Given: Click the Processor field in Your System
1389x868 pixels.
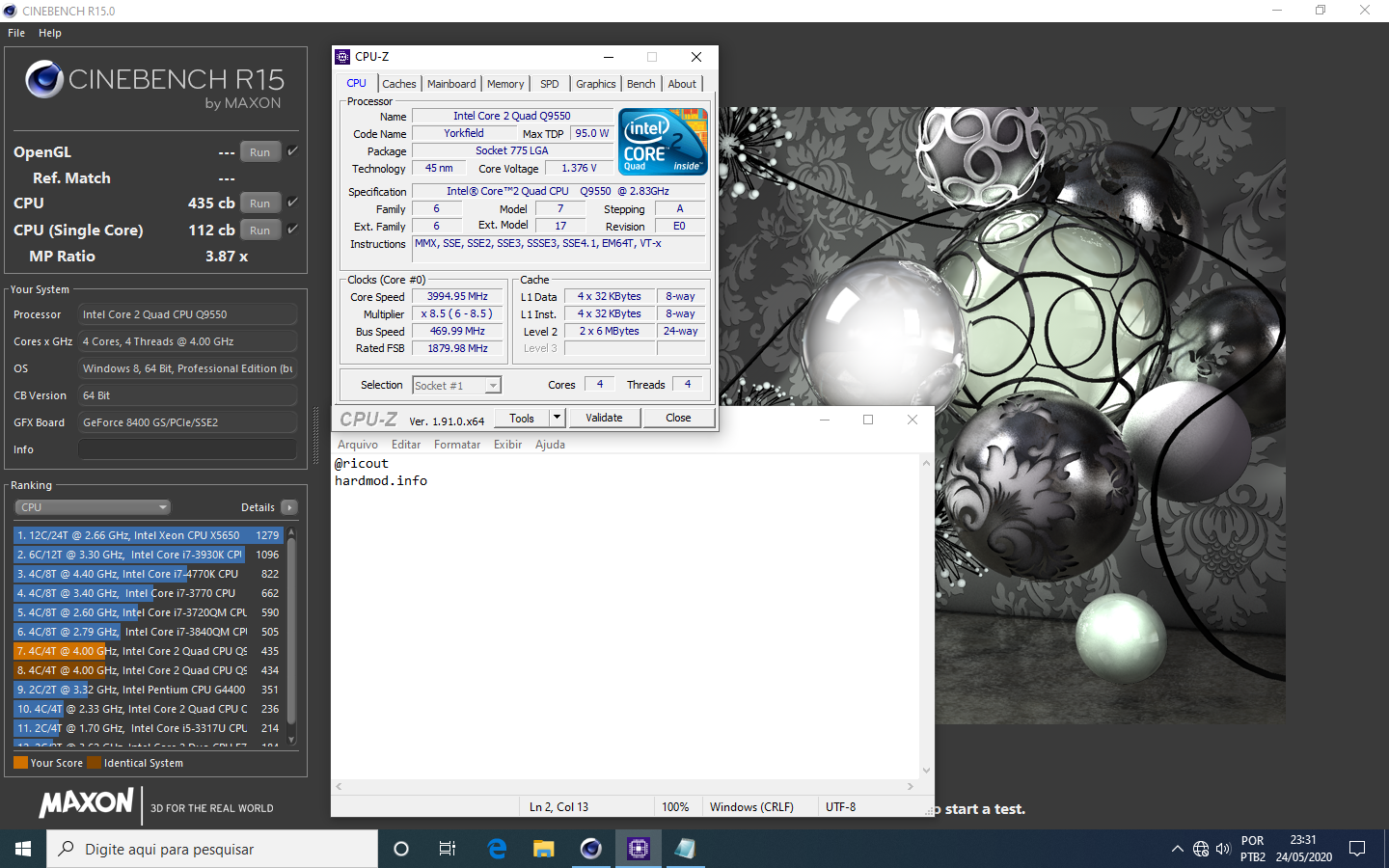Looking at the screenshot, I should tap(188, 314).
